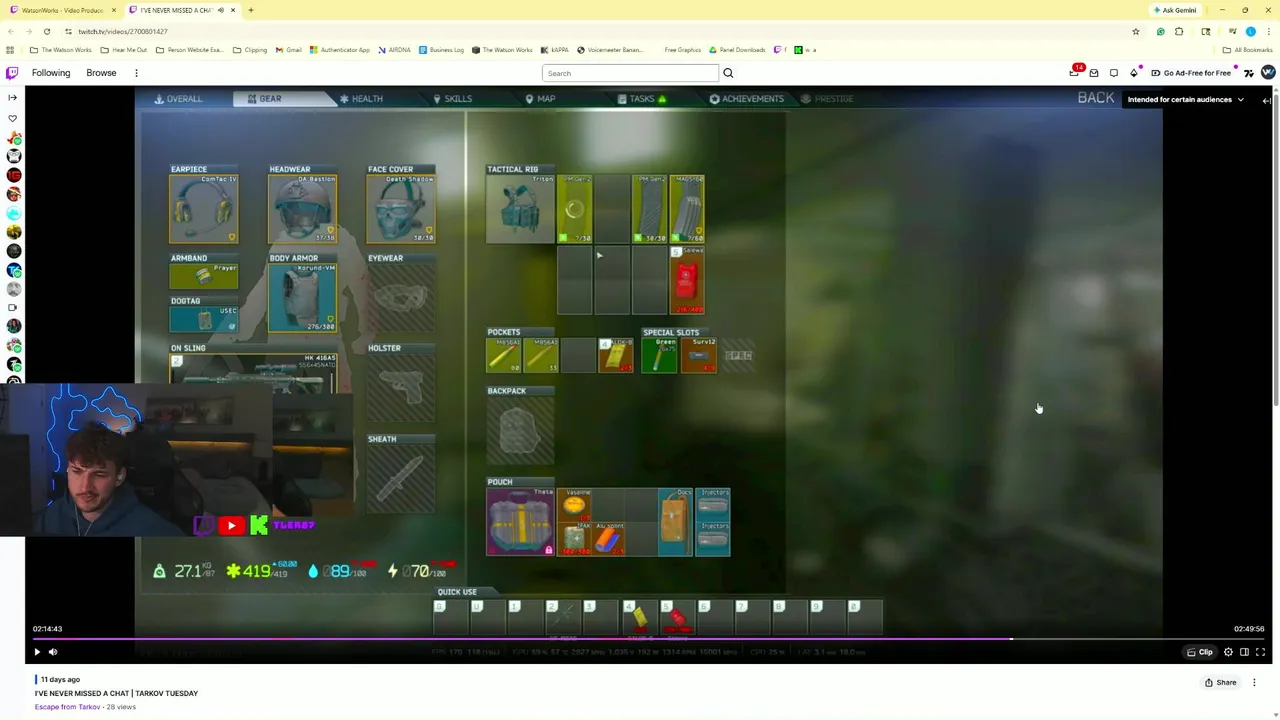Click the Face Cover skull mask slot

click(x=400, y=209)
